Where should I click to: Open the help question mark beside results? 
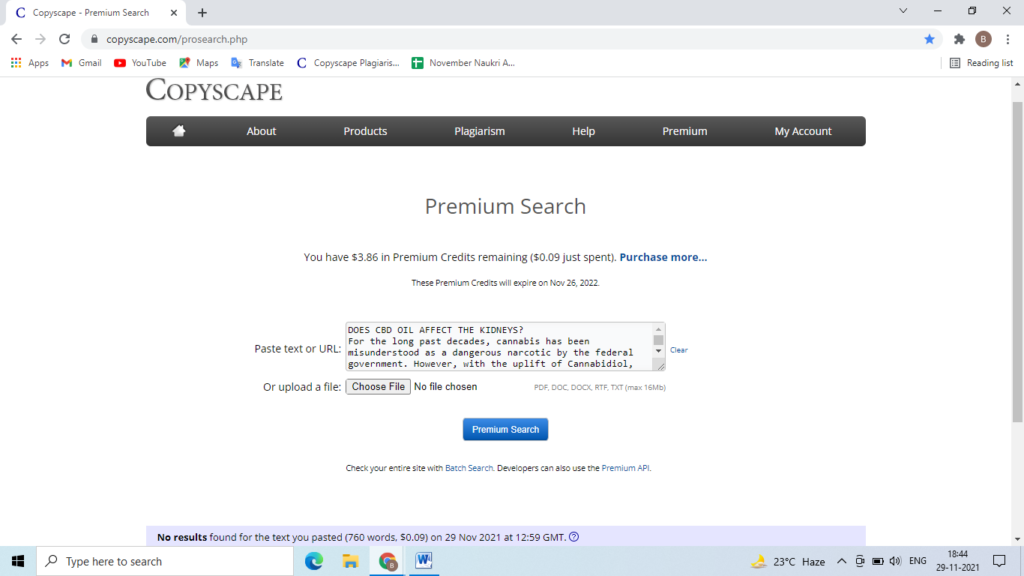(574, 537)
